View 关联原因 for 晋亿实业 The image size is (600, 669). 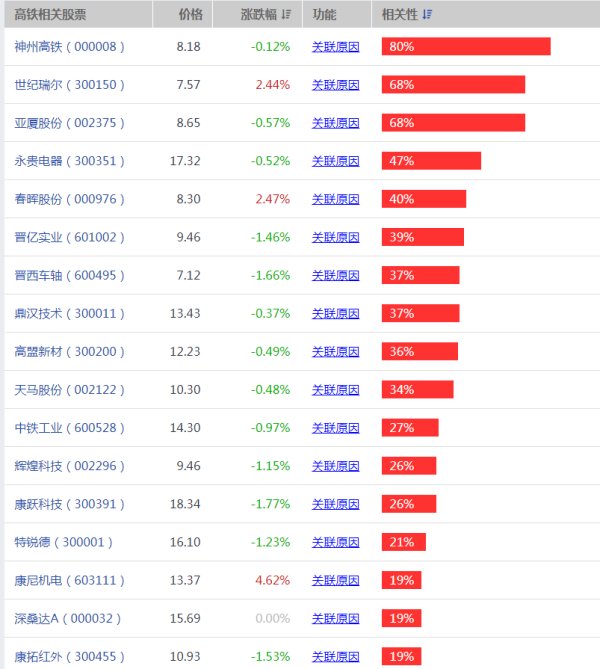click(x=335, y=237)
